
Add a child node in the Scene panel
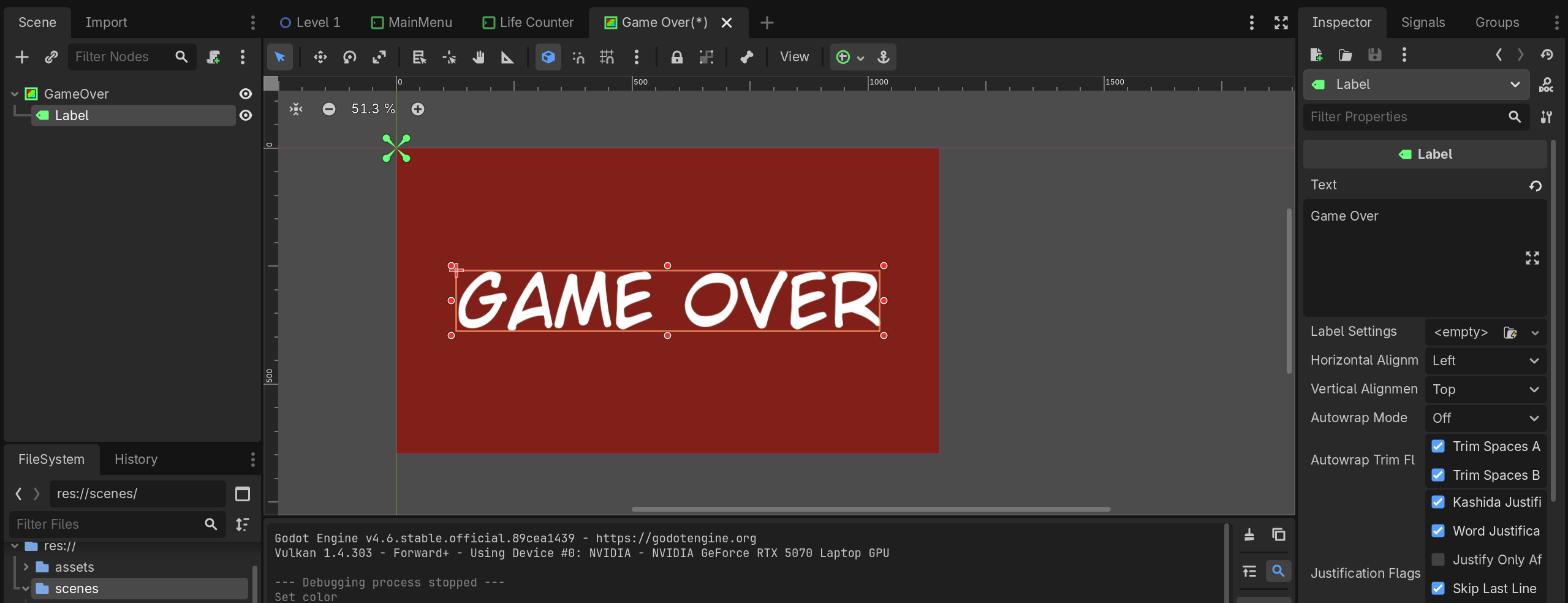[21, 57]
